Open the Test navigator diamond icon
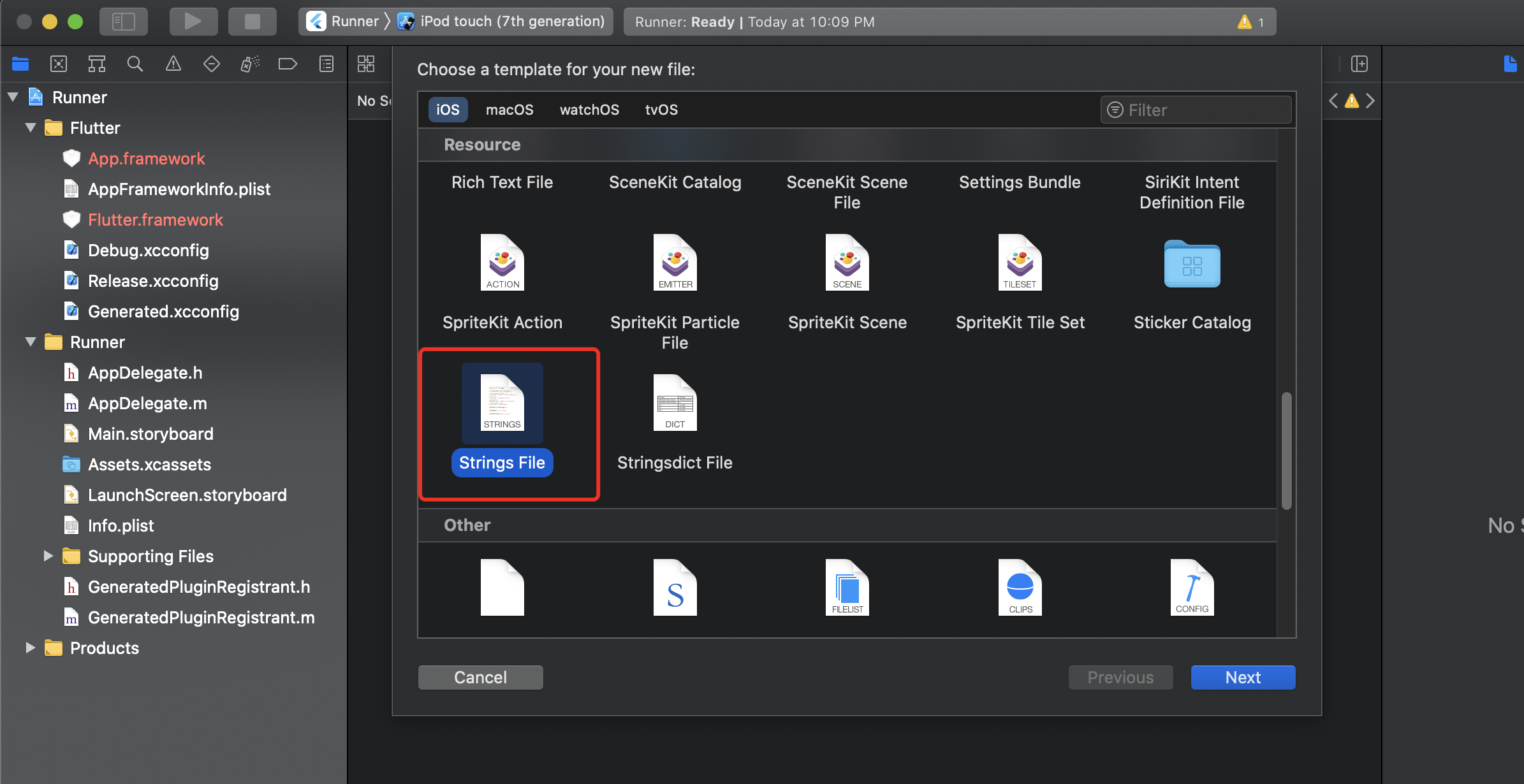The width and height of the screenshot is (1524, 784). (212, 64)
